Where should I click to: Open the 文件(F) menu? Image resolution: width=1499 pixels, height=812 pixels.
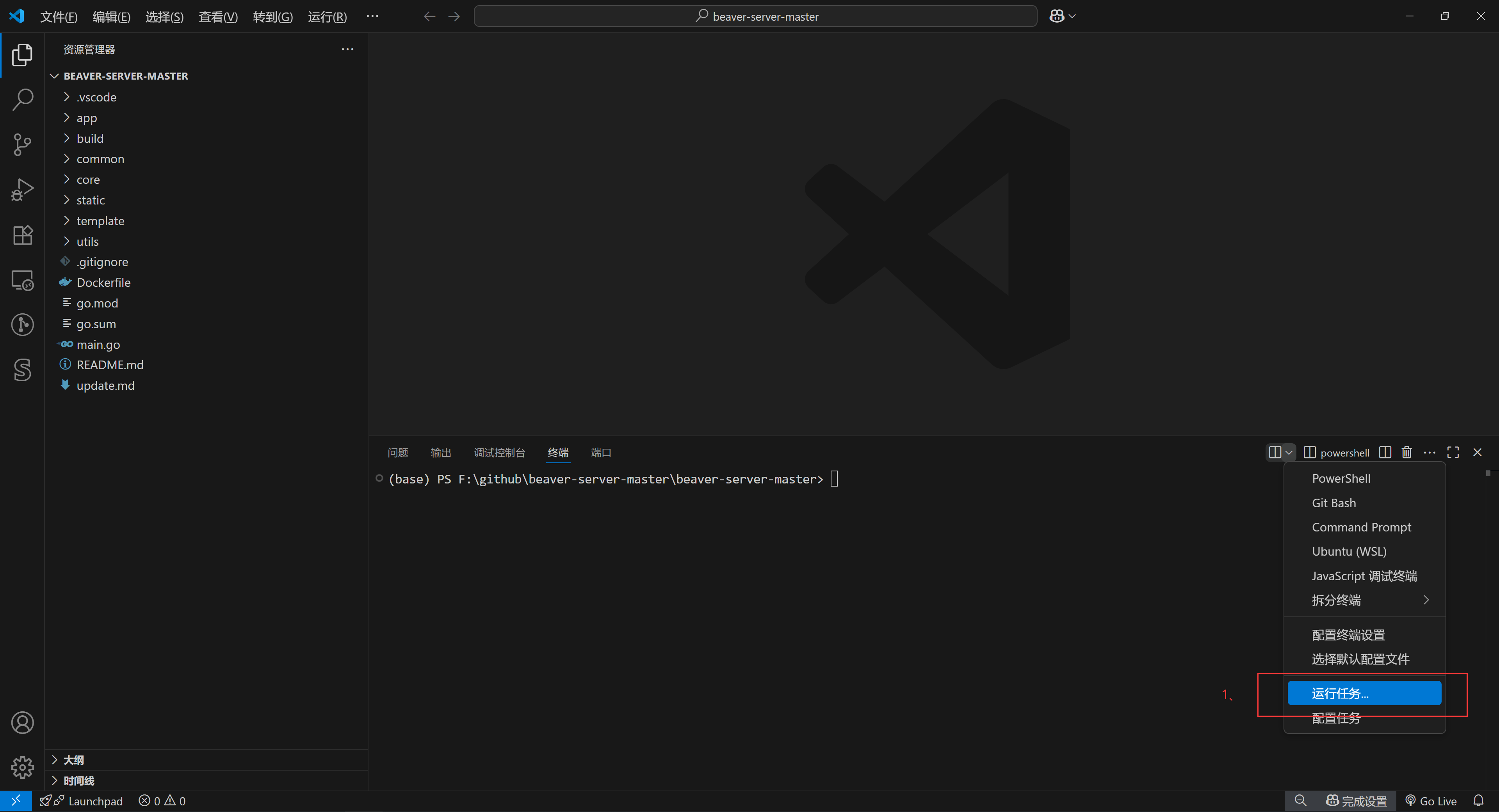pyautogui.click(x=59, y=17)
